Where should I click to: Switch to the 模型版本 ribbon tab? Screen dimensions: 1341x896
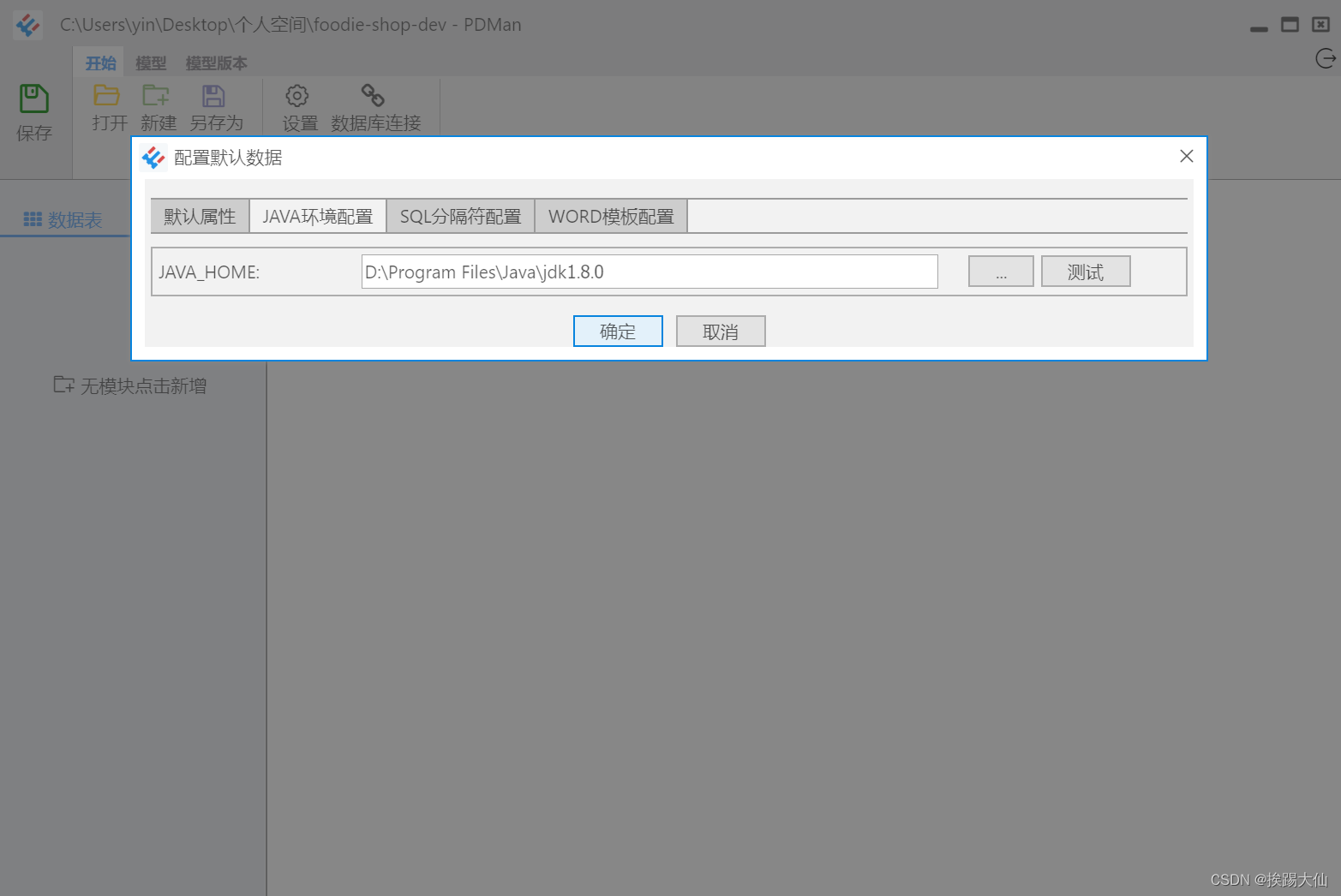pyautogui.click(x=216, y=62)
